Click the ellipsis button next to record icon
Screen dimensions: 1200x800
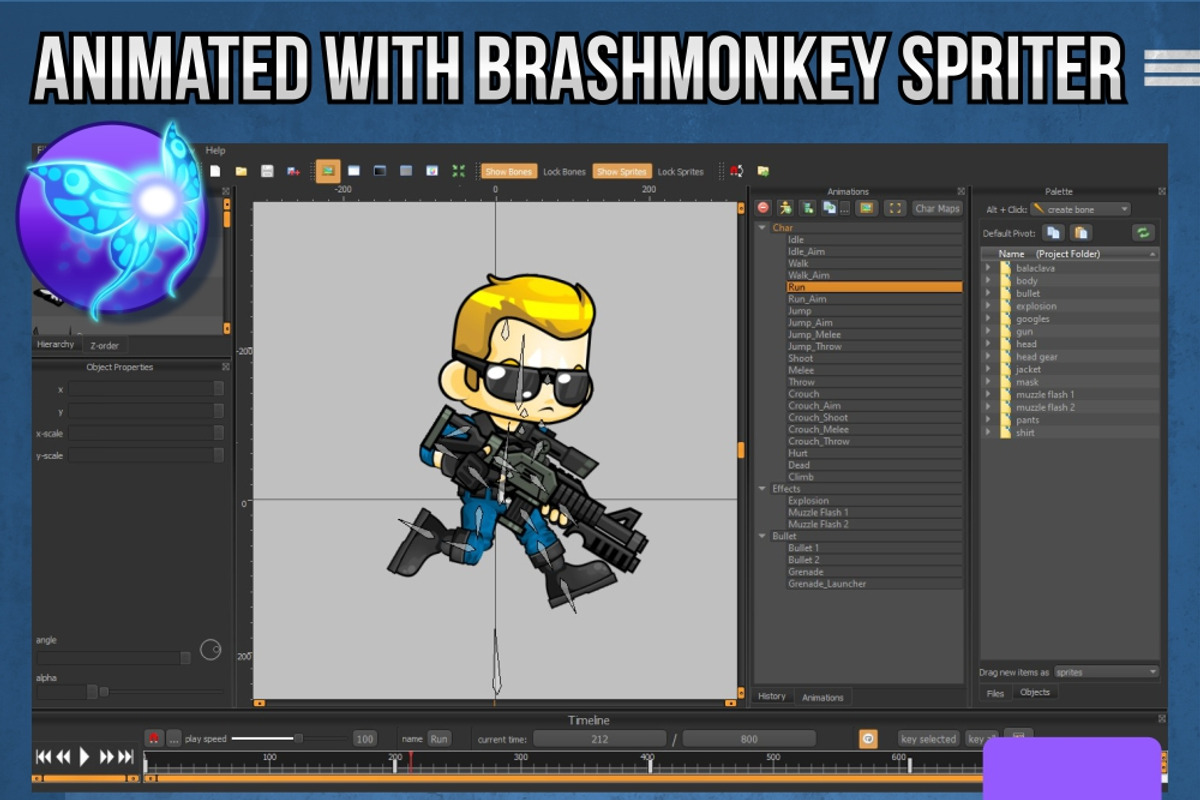pos(174,739)
